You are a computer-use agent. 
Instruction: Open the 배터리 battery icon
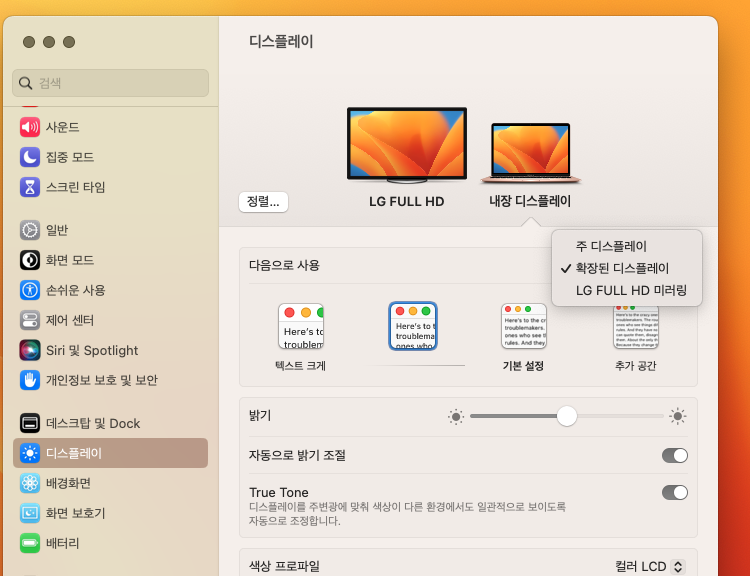click(30, 543)
